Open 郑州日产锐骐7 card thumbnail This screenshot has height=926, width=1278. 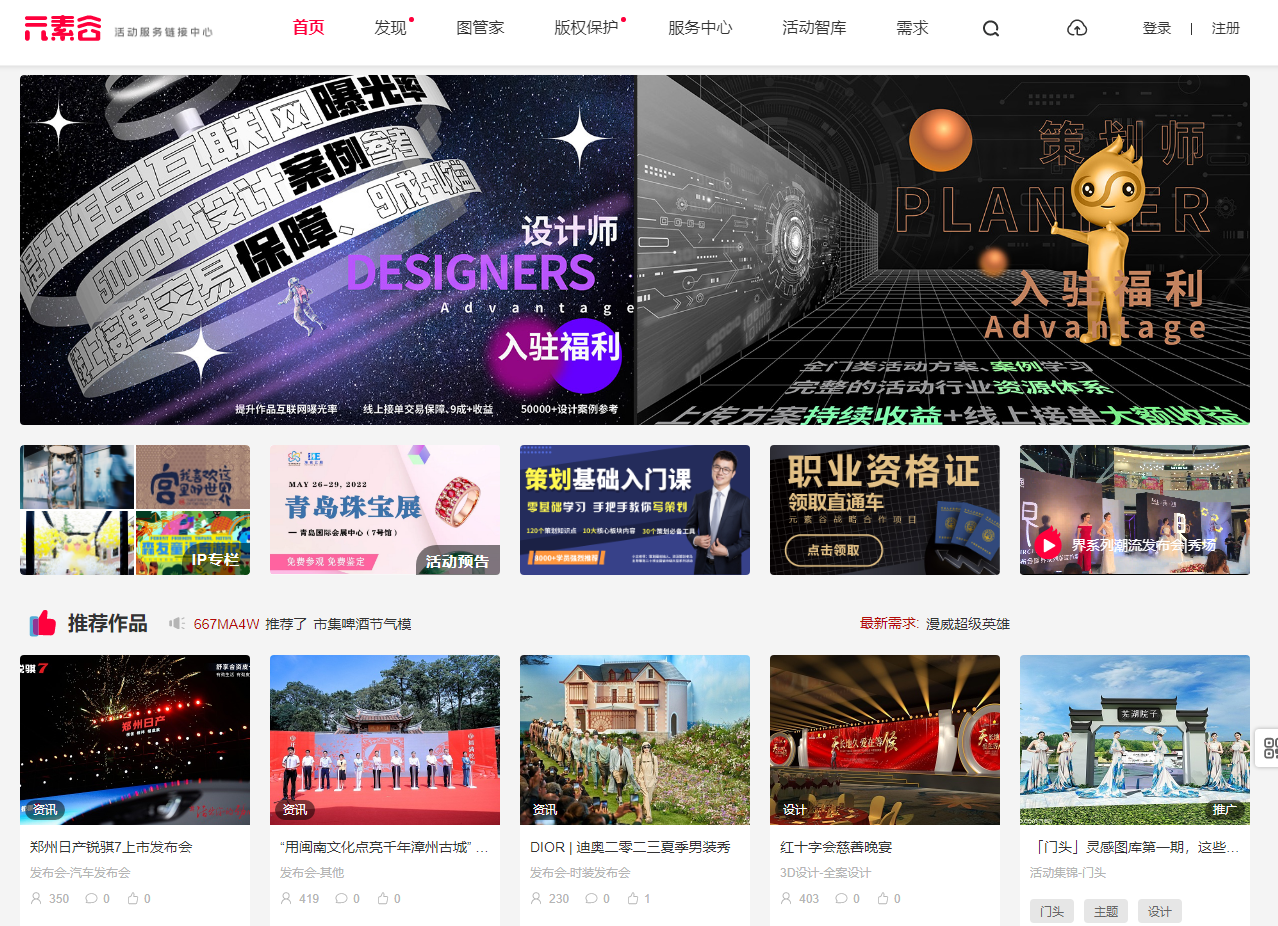coord(135,740)
